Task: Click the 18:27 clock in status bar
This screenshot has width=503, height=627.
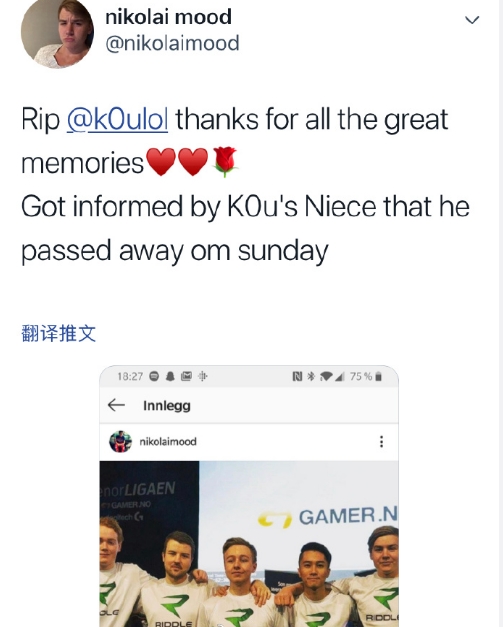Action: point(130,376)
